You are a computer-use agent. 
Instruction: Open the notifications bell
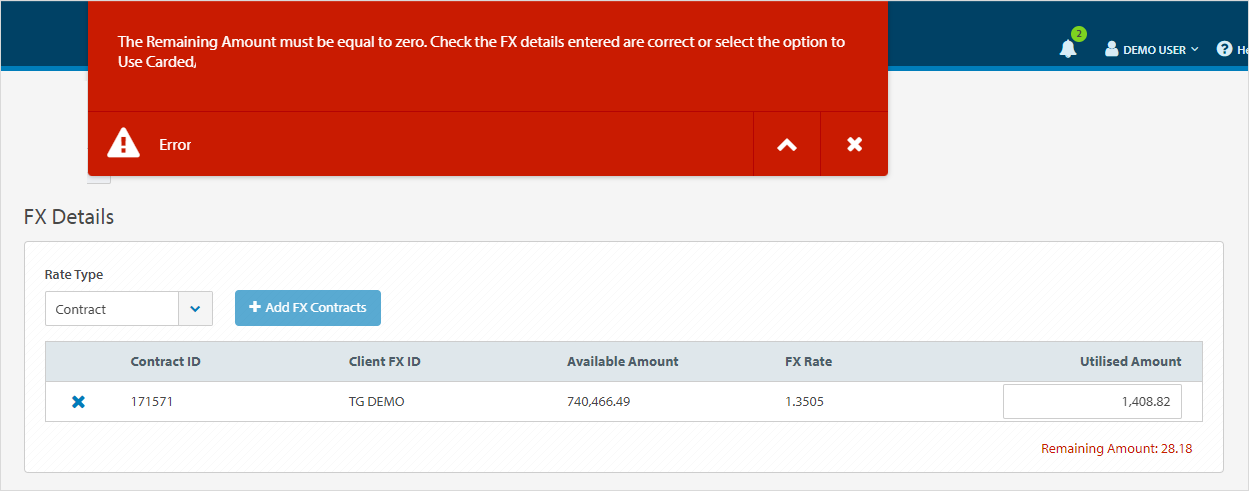[1068, 49]
